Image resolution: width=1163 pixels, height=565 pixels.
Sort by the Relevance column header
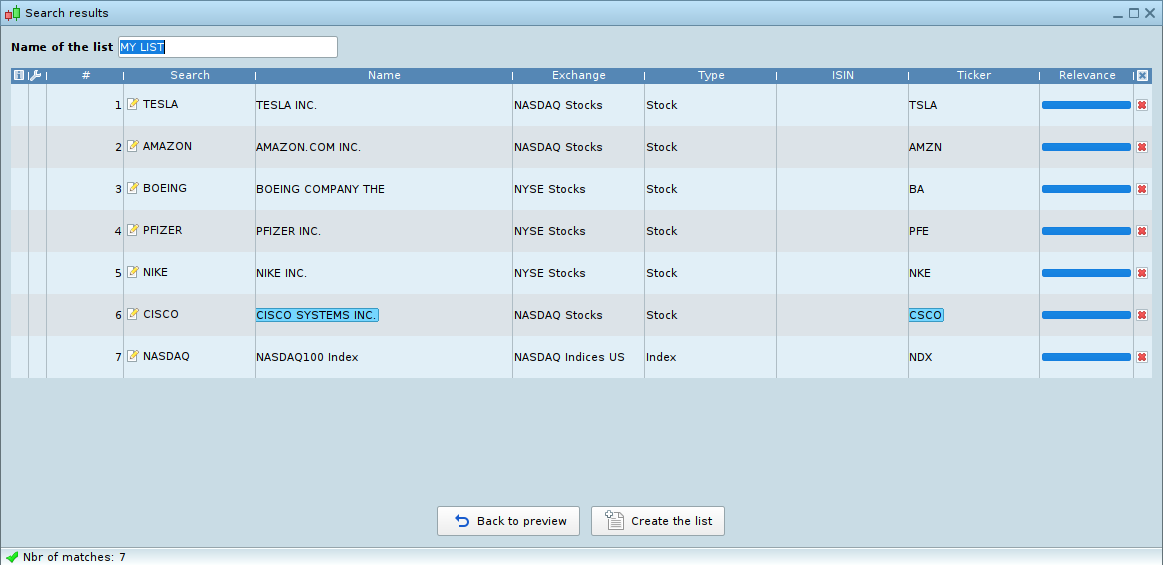1087,75
